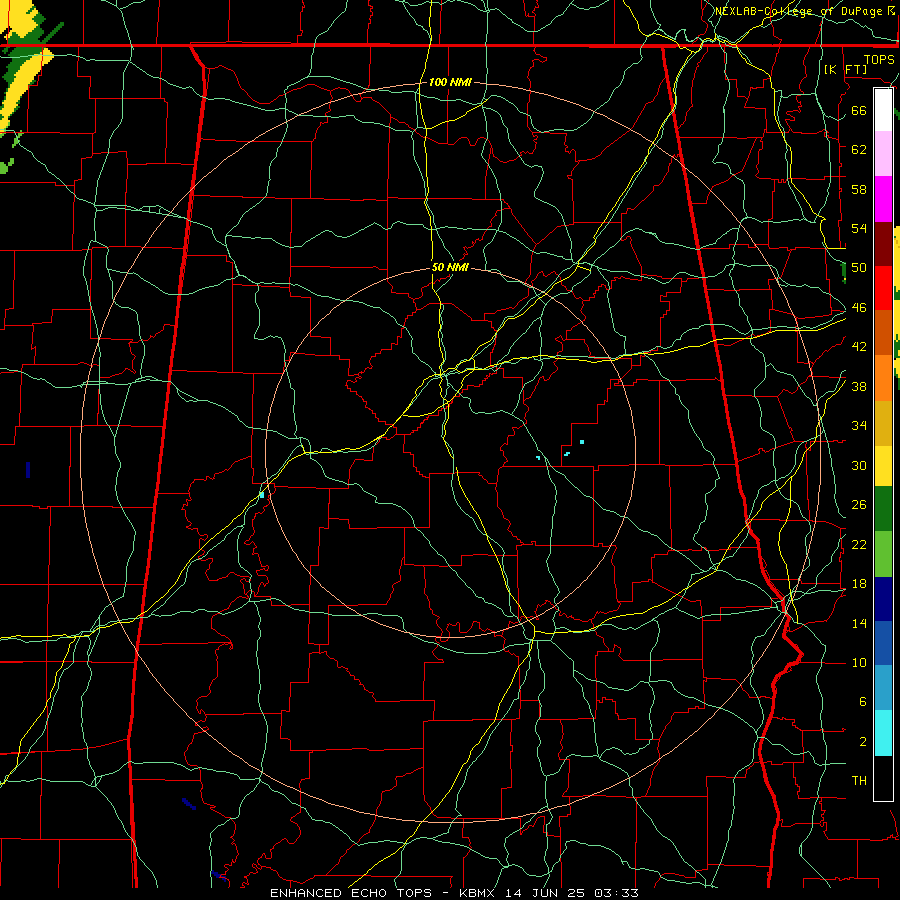Click the 30 legend value
Viewport: 900px width, 900px height.
point(859,465)
